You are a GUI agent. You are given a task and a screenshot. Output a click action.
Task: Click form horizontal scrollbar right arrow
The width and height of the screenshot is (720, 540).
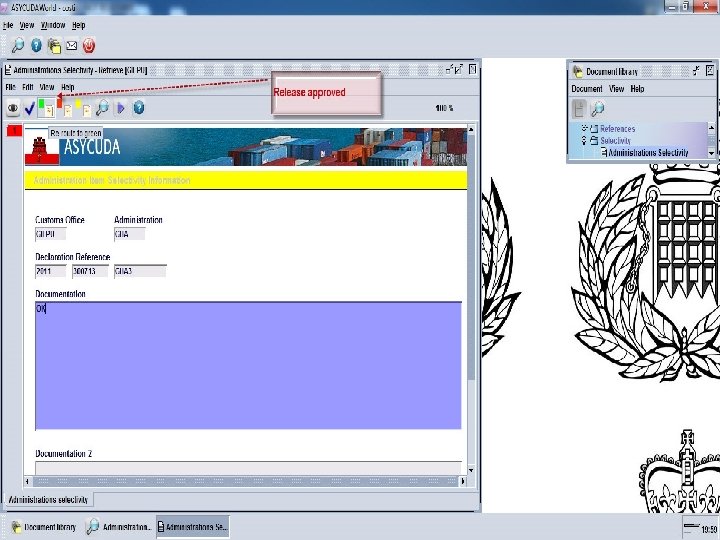coord(463,481)
